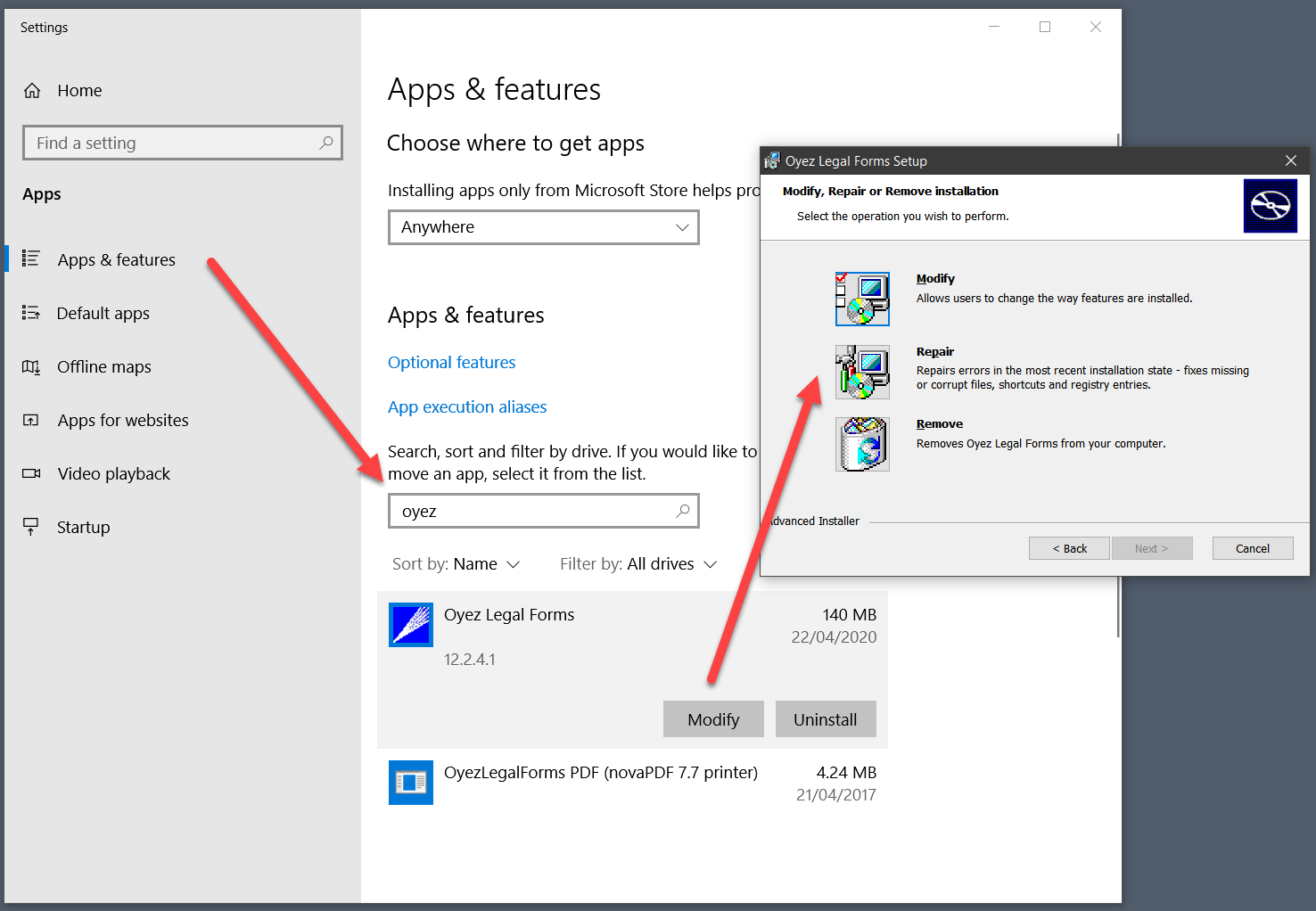Click the magnifier icon in oyez search box
Image resolution: width=1316 pixels, height=911 pixels.
point(683,511)
